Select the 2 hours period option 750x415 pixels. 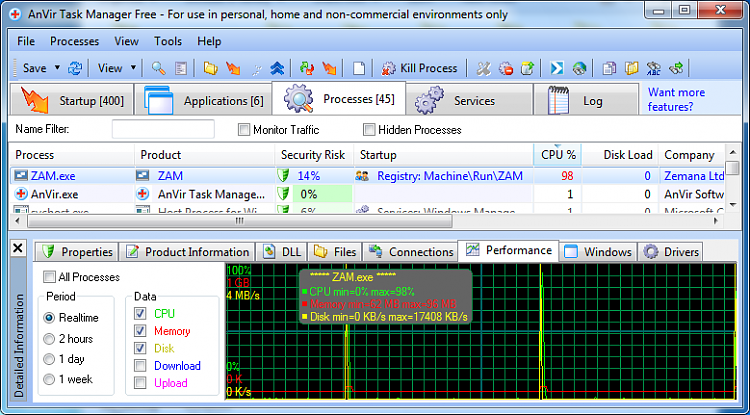(49, 339)
